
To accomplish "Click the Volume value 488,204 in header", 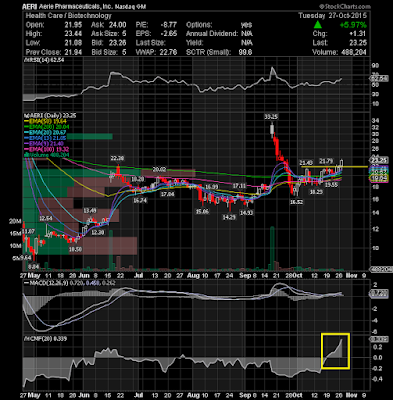I will click(x=354, y=52).
